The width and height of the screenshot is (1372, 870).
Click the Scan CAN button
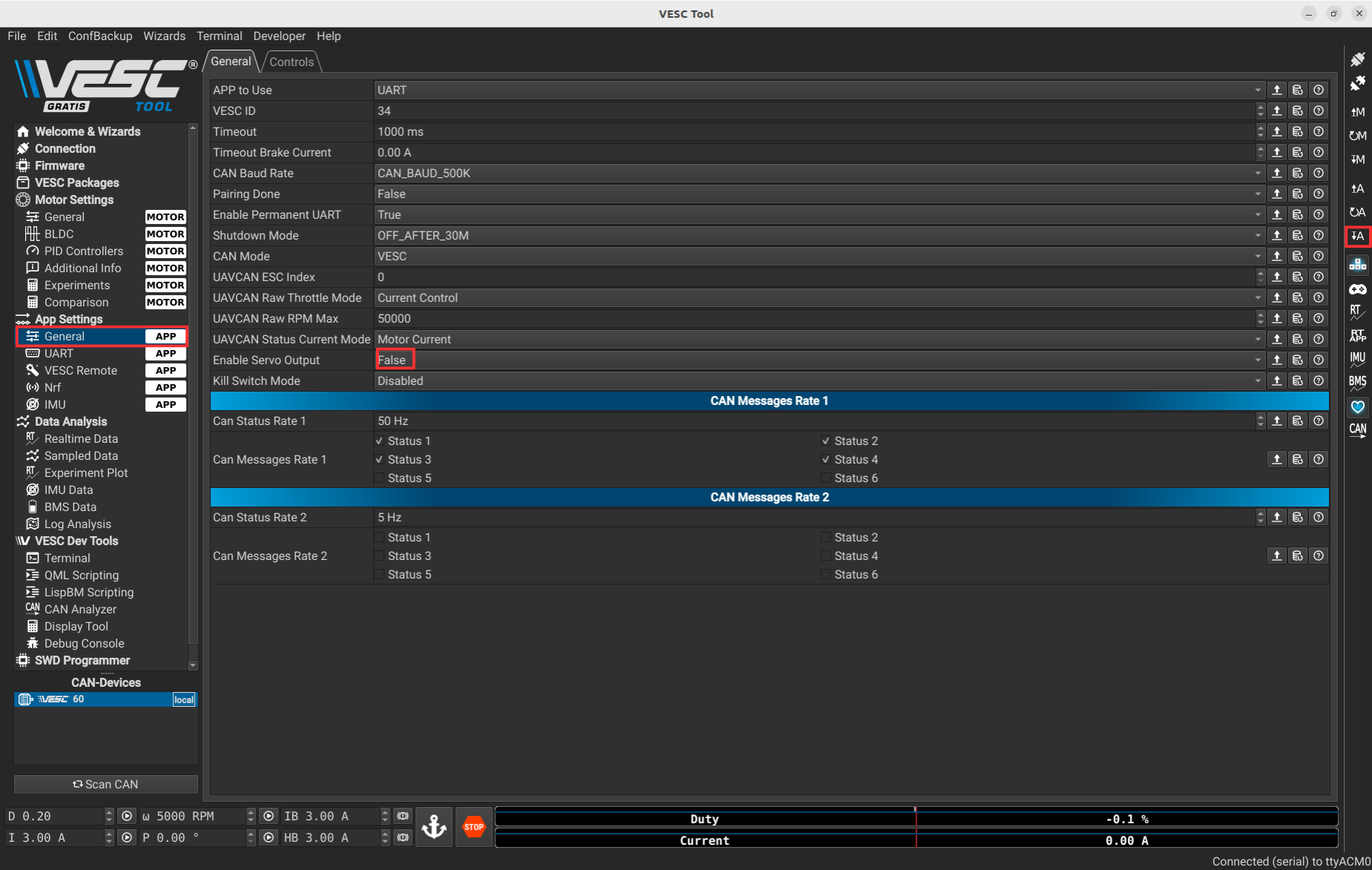(x=106, y=784)
